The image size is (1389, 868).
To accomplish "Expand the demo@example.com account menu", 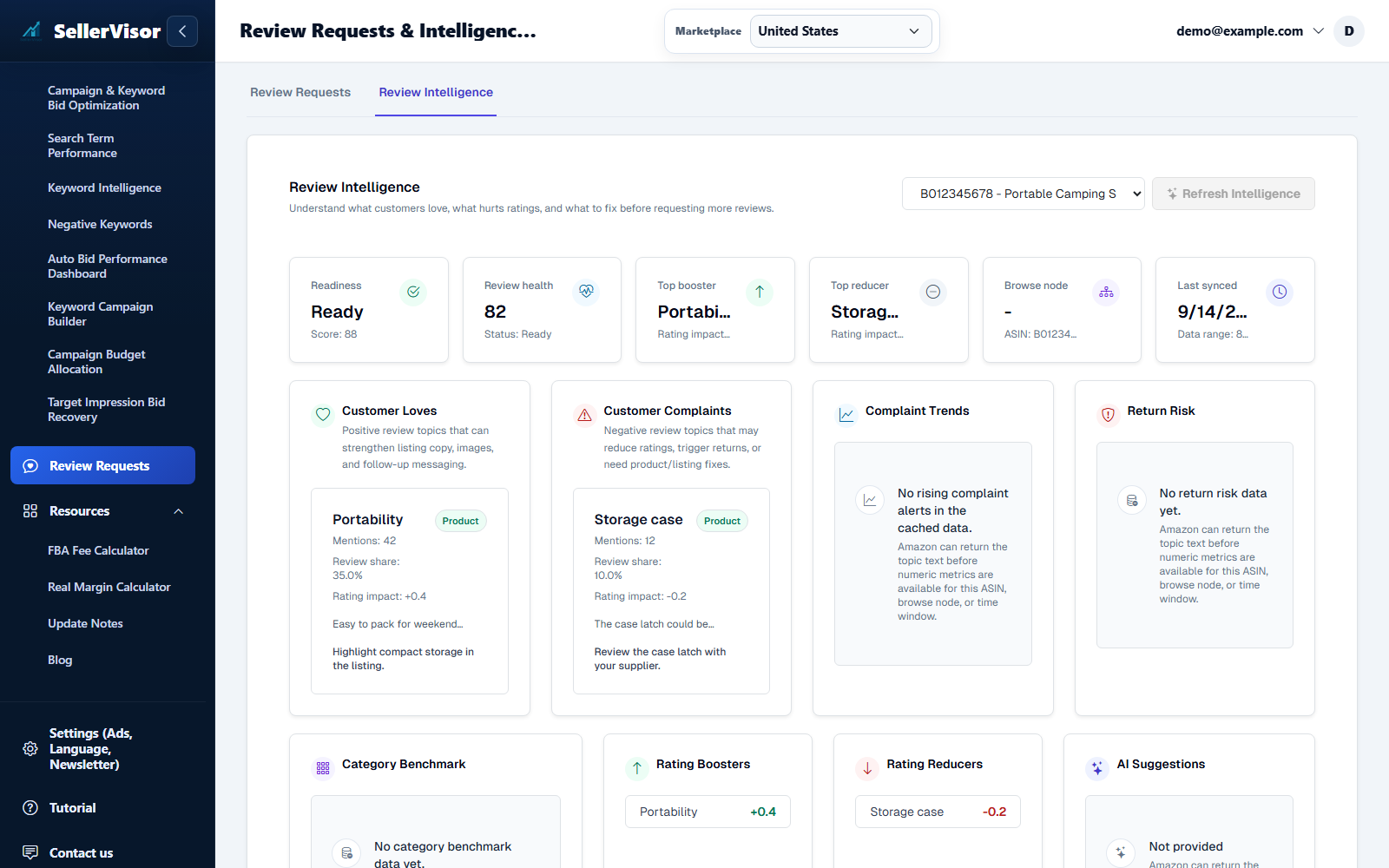I will 1250,31.
